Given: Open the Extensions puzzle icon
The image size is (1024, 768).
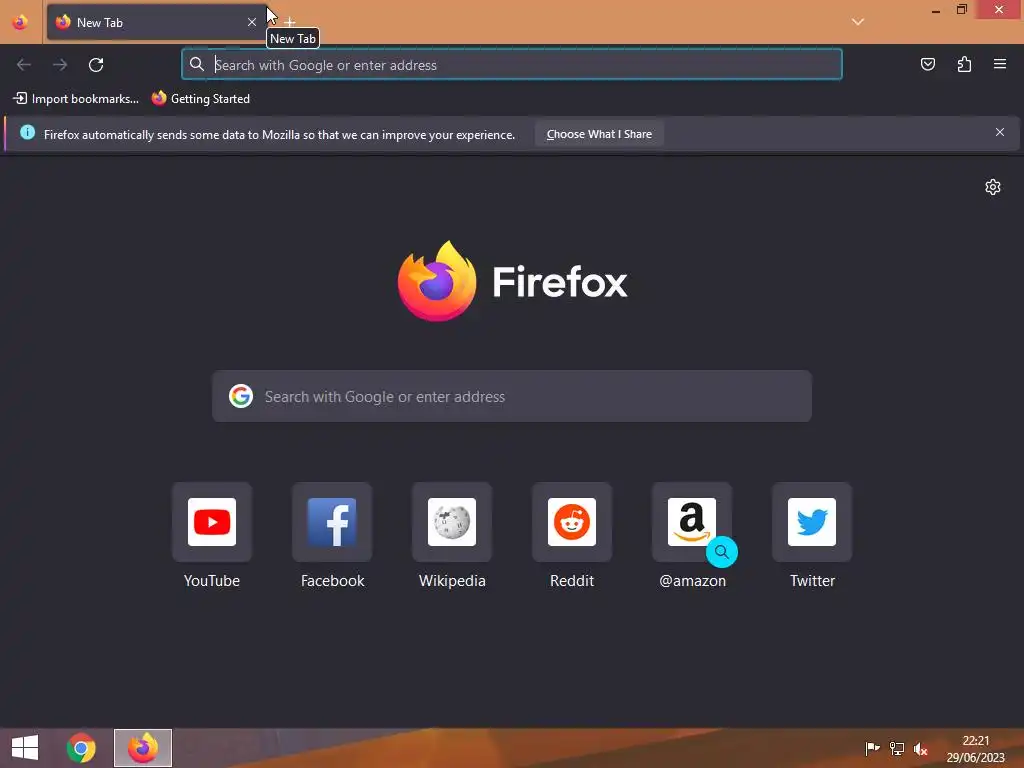Looking at the screenshot, I should pos(964,64).
